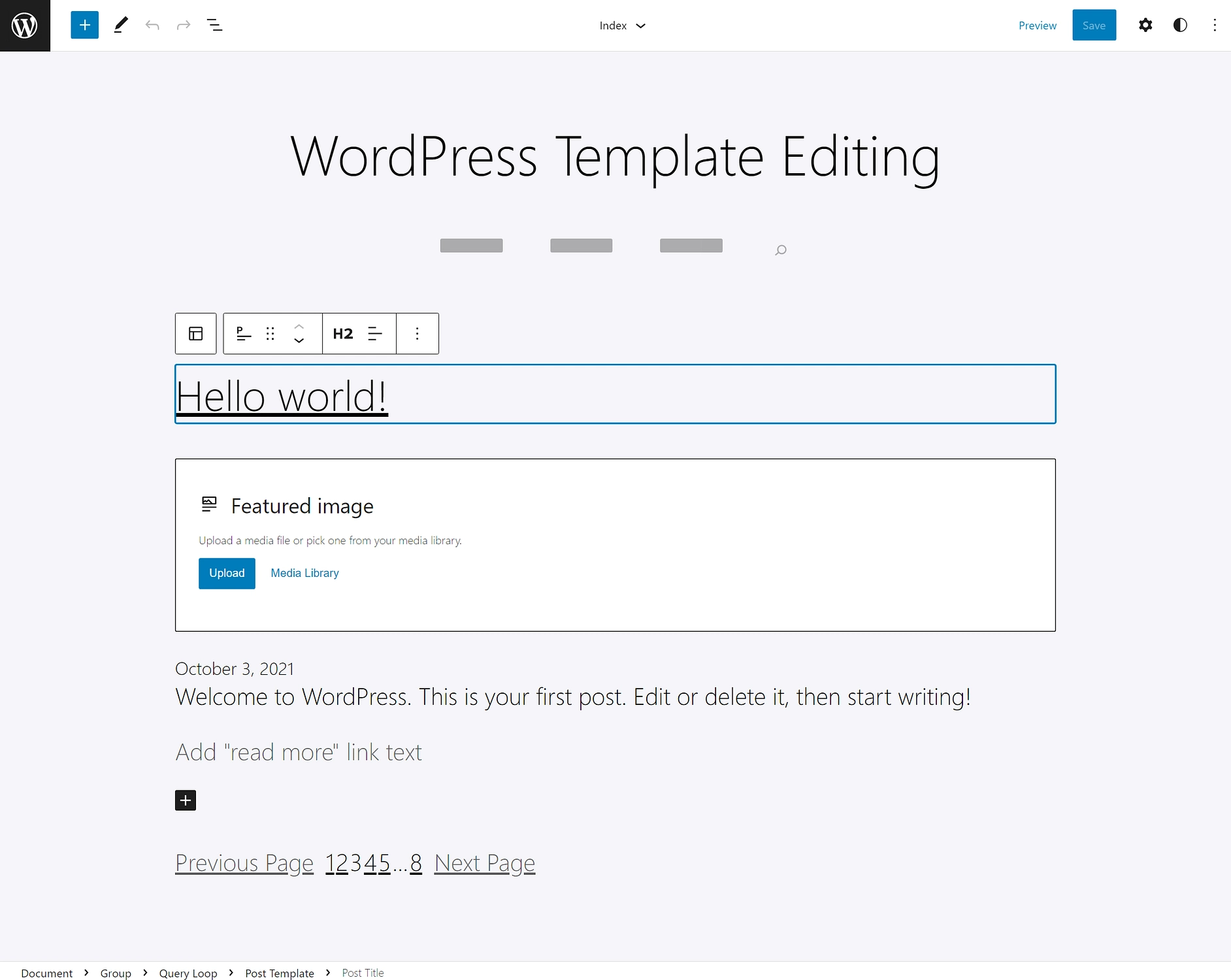Open Media Library link
Viewport: 1231px width, 980px height.
tap(304, 573)
